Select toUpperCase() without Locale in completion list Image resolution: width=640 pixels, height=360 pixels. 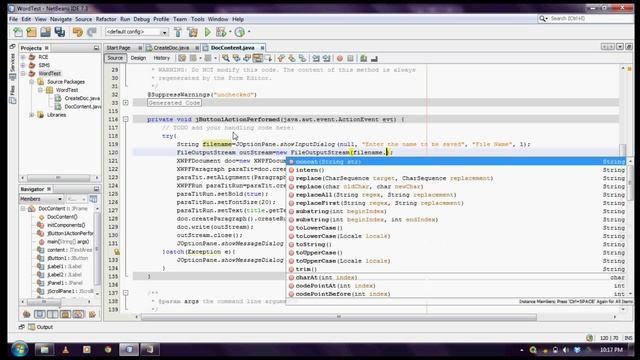point(457,253)
